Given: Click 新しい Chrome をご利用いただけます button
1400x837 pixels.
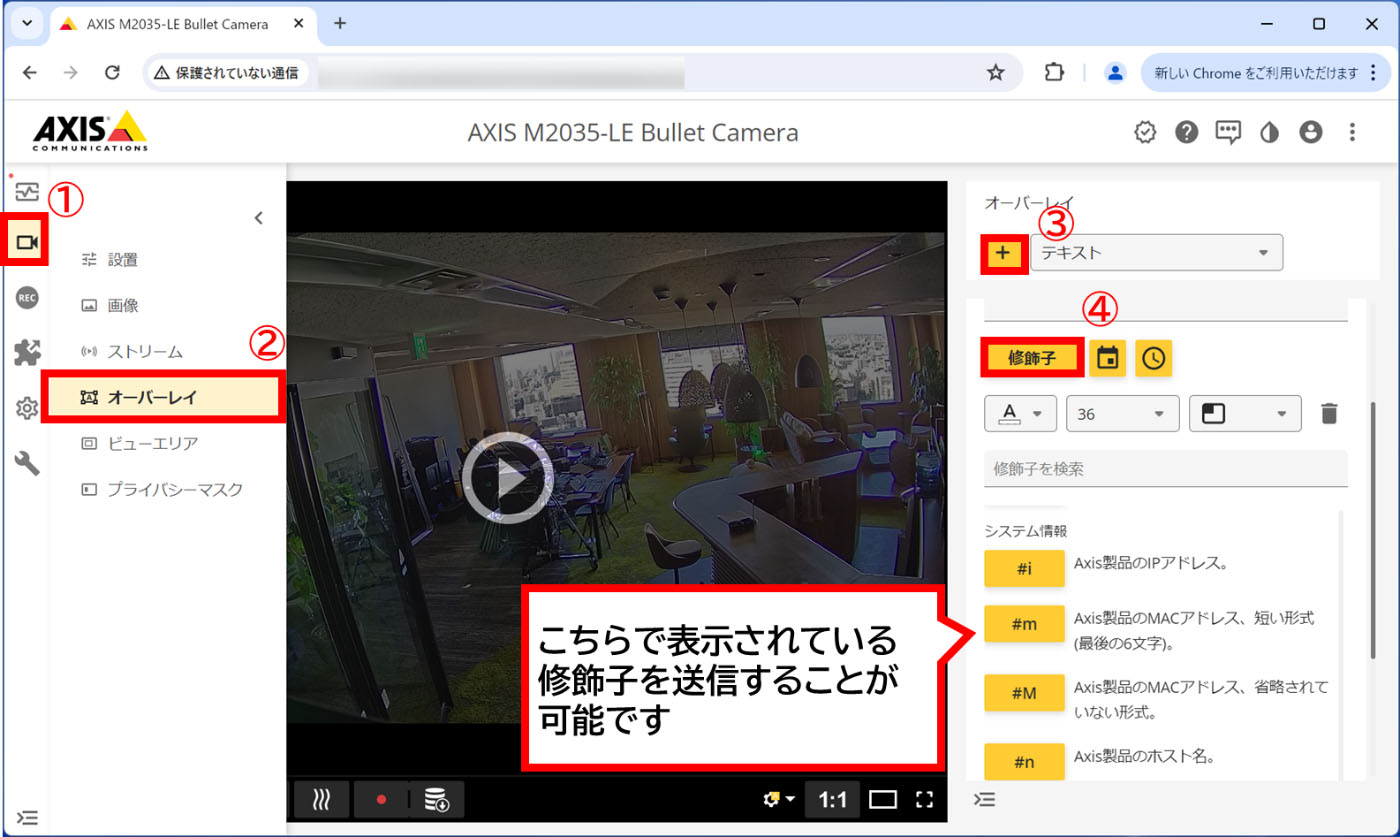Looking at the screenshot, I should coord(1265,72).
